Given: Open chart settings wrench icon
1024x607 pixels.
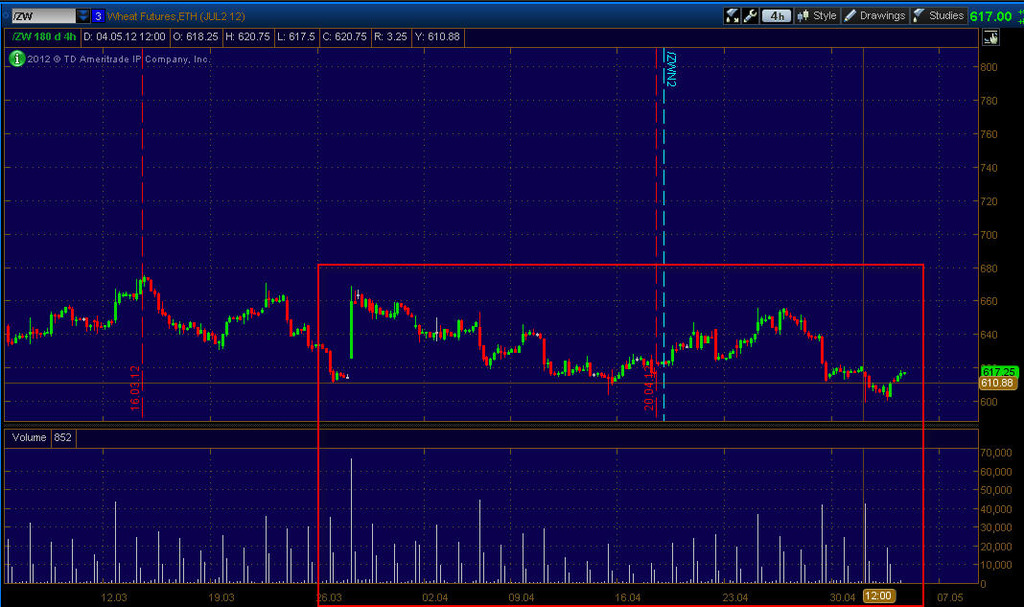Looking at the screenshot, I should [750, 16].
